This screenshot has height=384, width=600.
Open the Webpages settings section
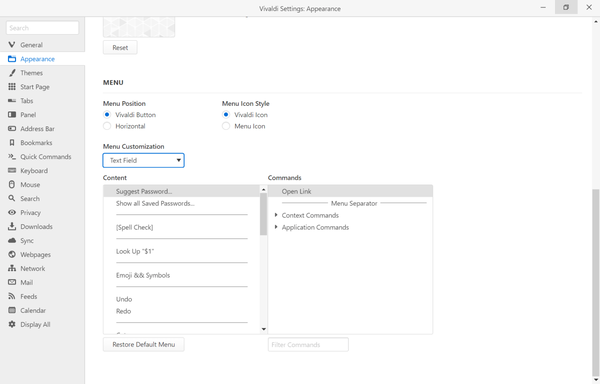[x=42, y=254]
